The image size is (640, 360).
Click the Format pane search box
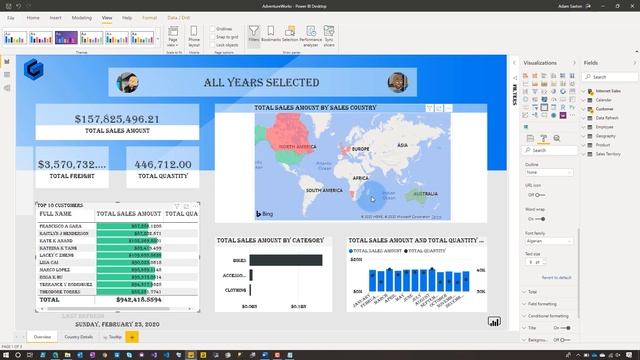[x=549, y=151]
